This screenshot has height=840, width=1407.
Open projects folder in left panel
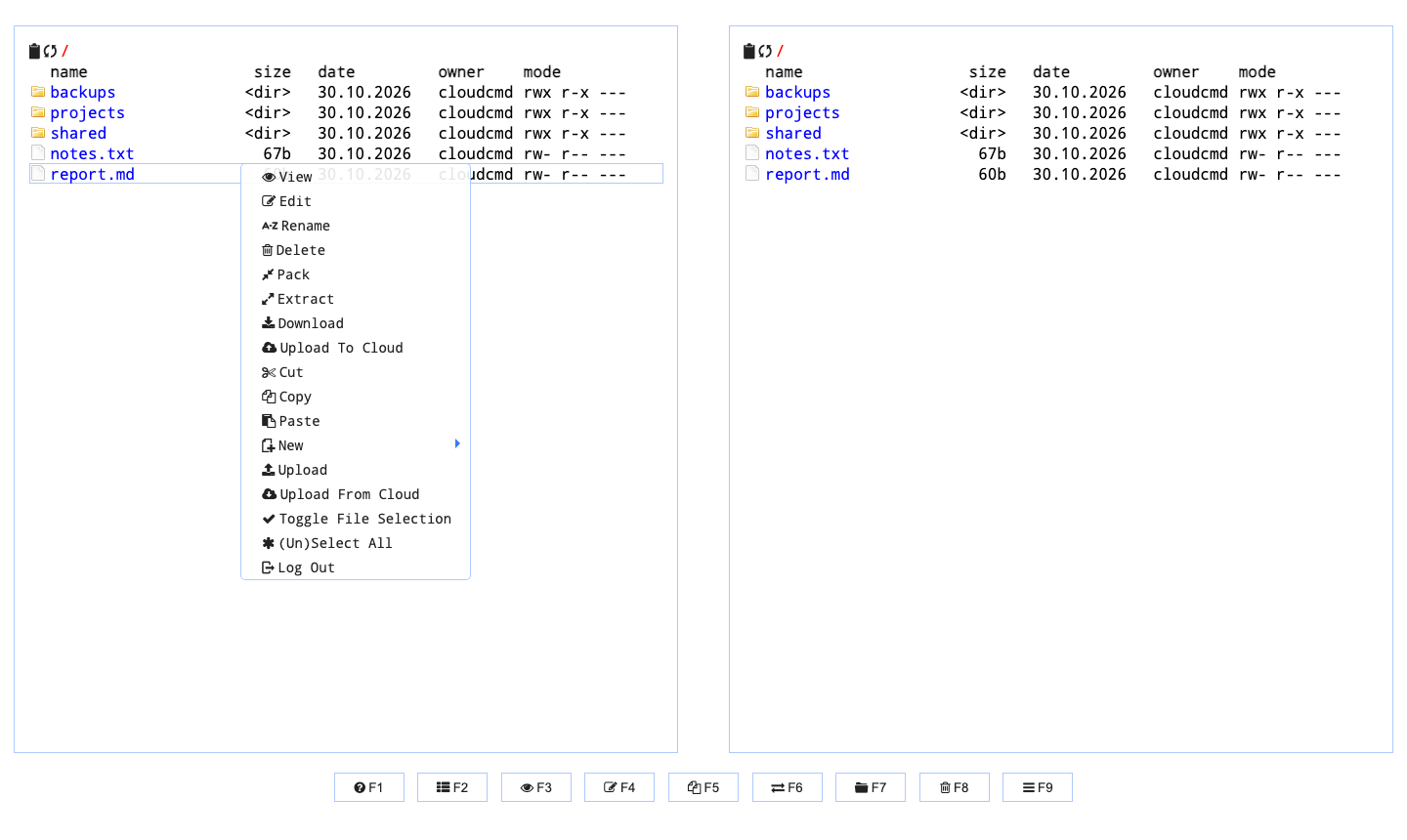click(88, 112)
